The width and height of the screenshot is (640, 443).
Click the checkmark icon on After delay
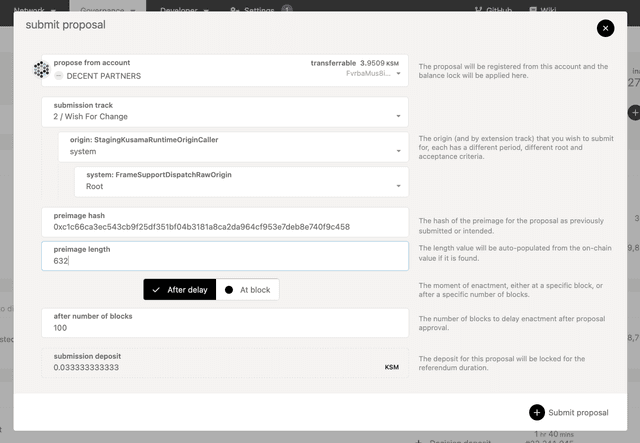tap(155, 290)
